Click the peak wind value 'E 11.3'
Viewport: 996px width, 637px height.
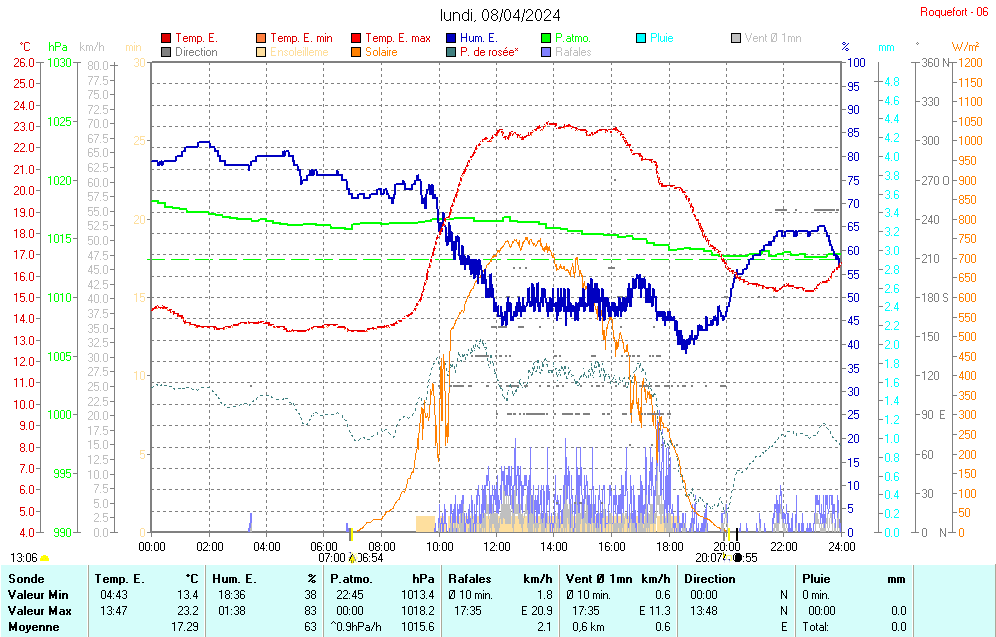click(x=655, y=611)
